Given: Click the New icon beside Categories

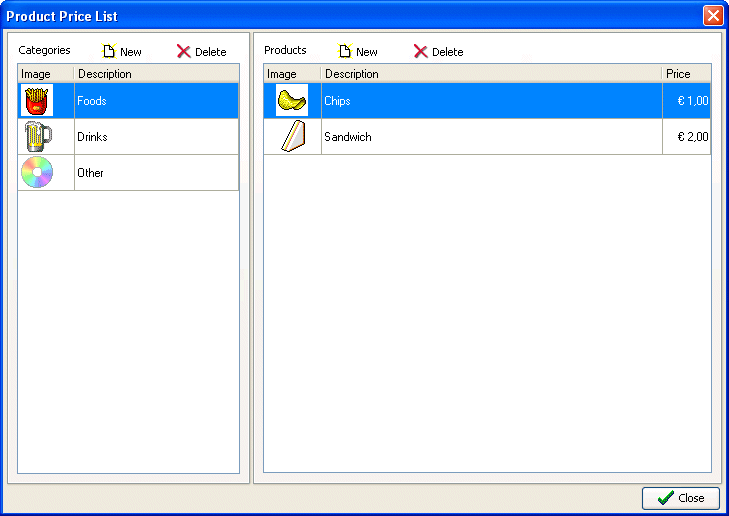Looking at the screenshot, I should (x=109, y=51).
